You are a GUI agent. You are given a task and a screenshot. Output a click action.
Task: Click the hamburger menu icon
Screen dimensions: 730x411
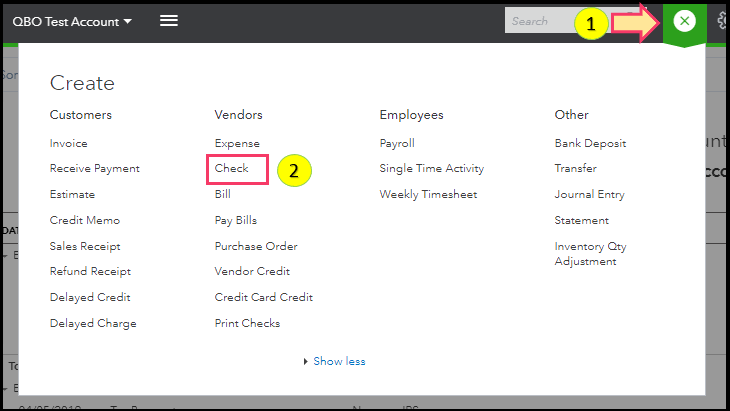[169, 20]
